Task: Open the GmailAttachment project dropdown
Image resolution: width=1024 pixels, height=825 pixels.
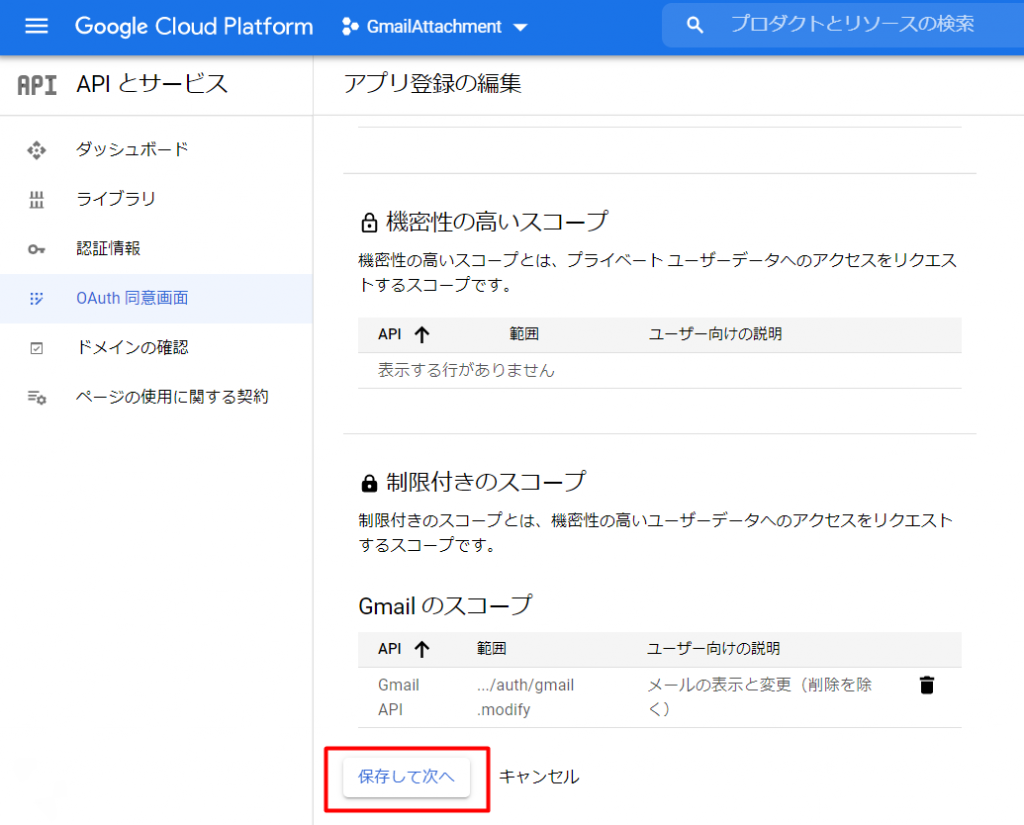Action: (434, 27)
